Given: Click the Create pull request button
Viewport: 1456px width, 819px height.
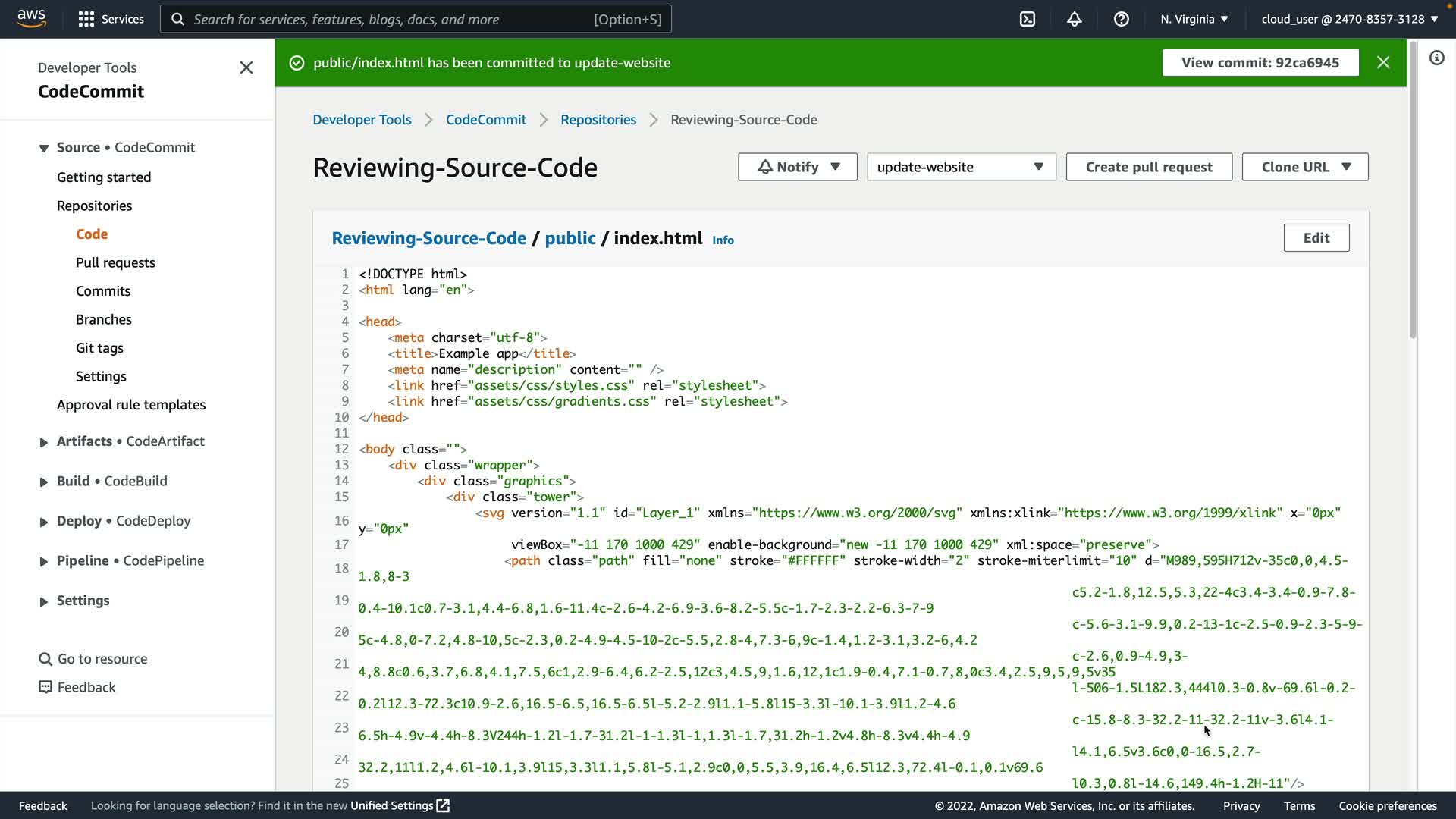Looking at the screenshot, I should click(1148, 167).
